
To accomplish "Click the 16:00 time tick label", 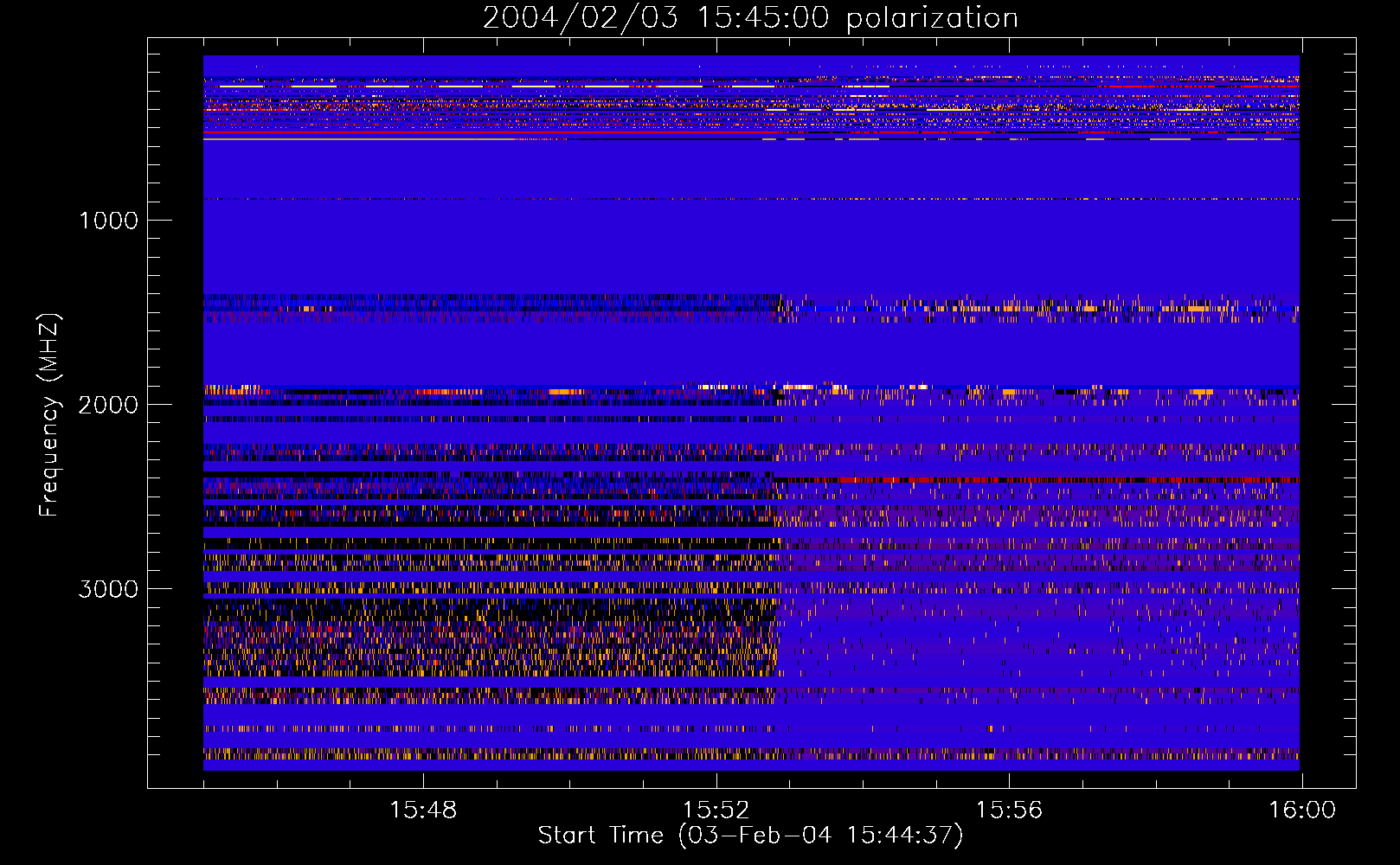I will pos(1302,811).
